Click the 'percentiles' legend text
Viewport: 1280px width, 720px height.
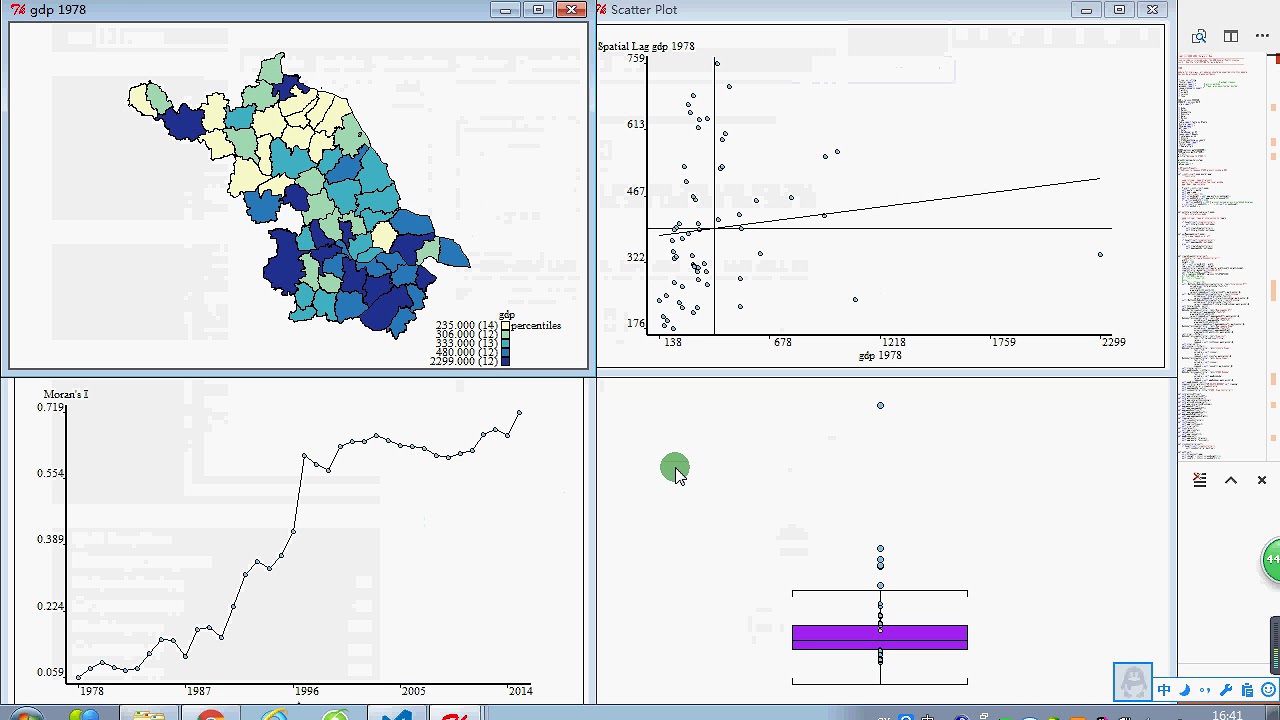click(x=536, y=326)
